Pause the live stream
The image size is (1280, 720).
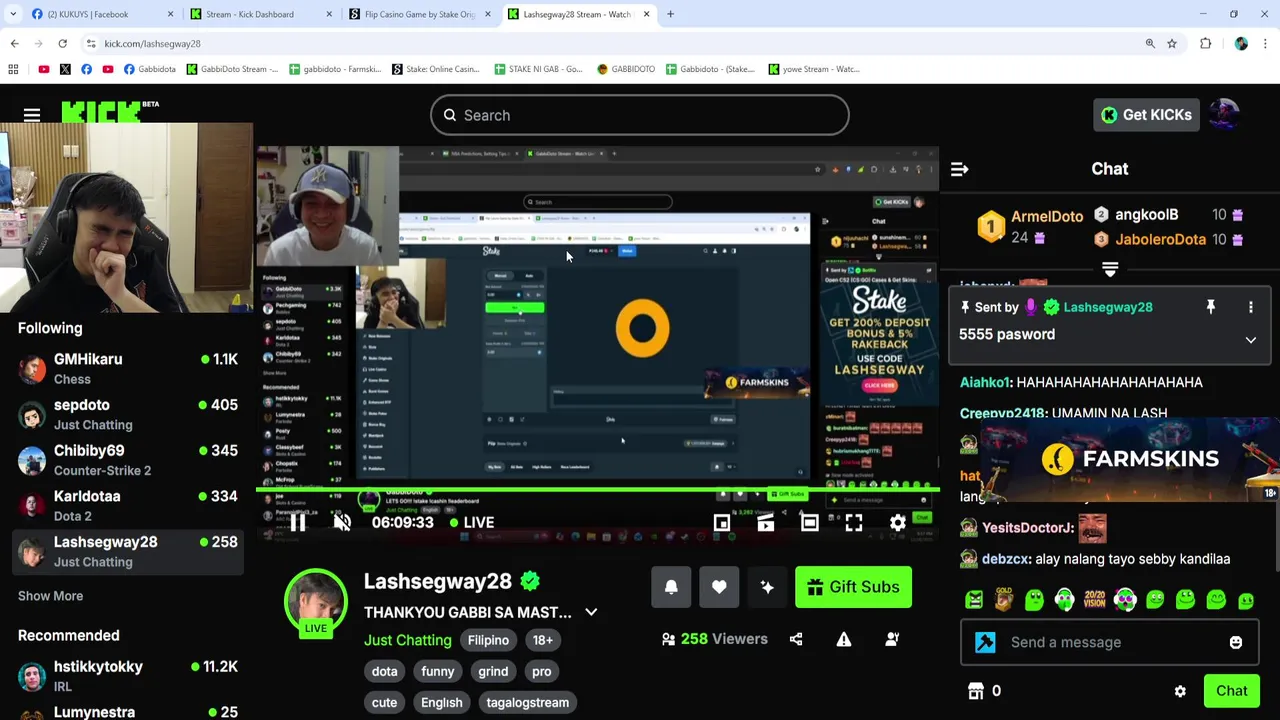[x=298, y=522]
